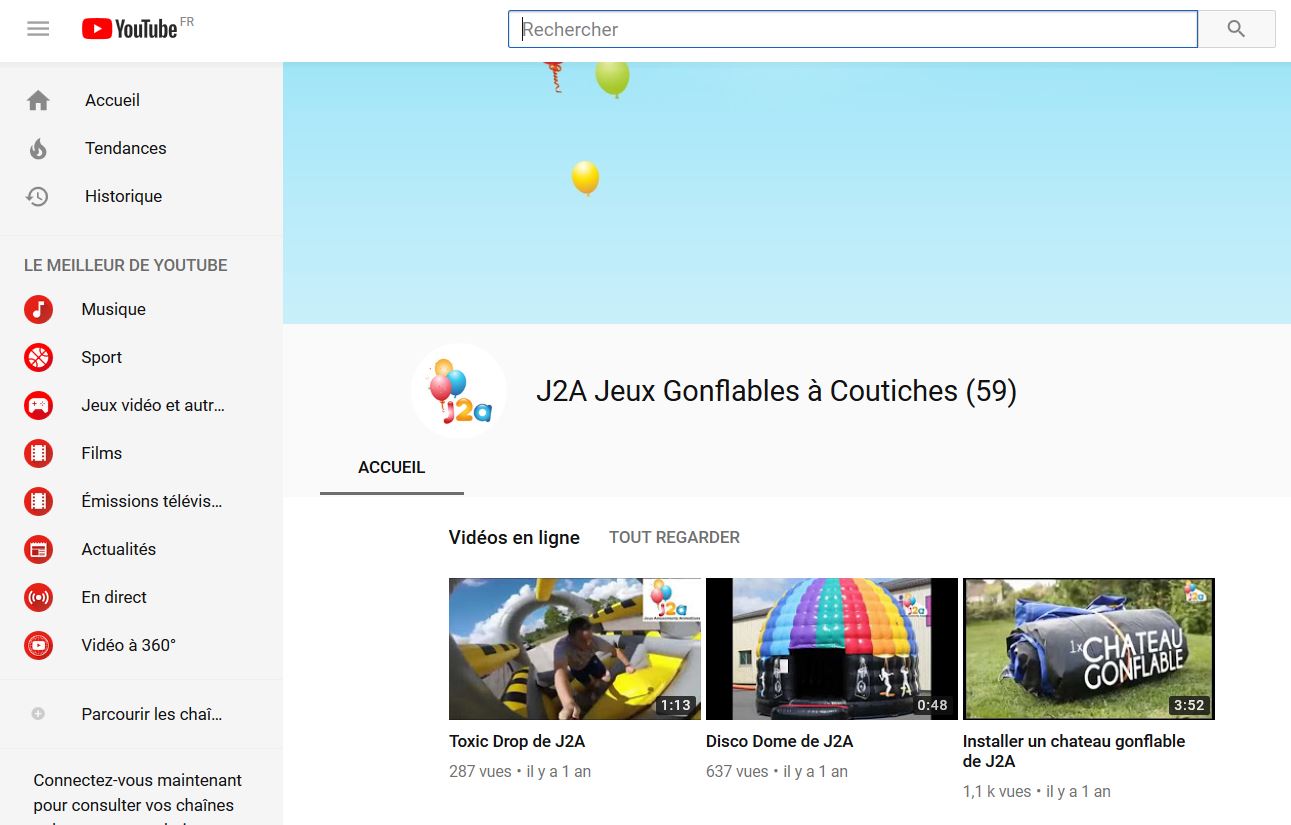Click the Actualités news icon

(x=38, y=549)
